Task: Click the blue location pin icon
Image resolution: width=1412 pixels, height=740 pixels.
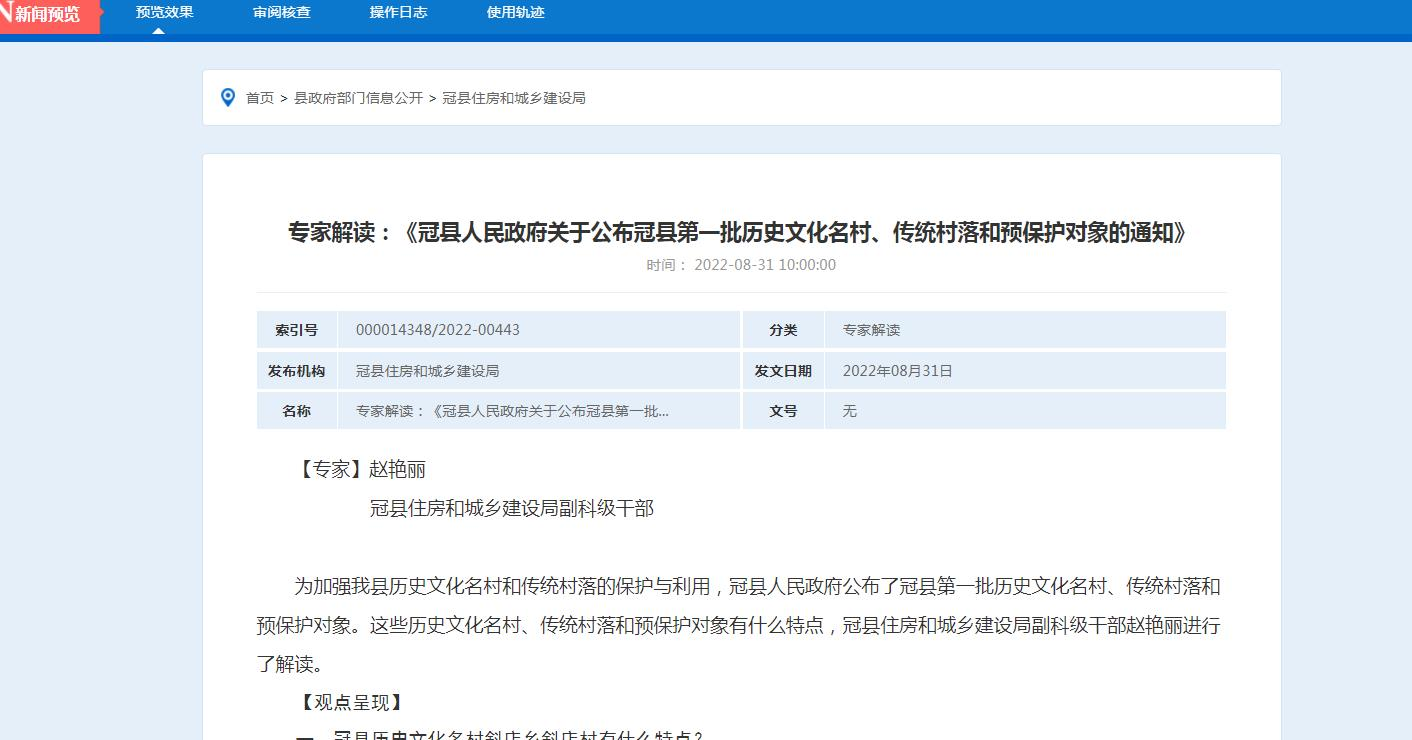Action: pyautogui.click(x=228, y=97)
